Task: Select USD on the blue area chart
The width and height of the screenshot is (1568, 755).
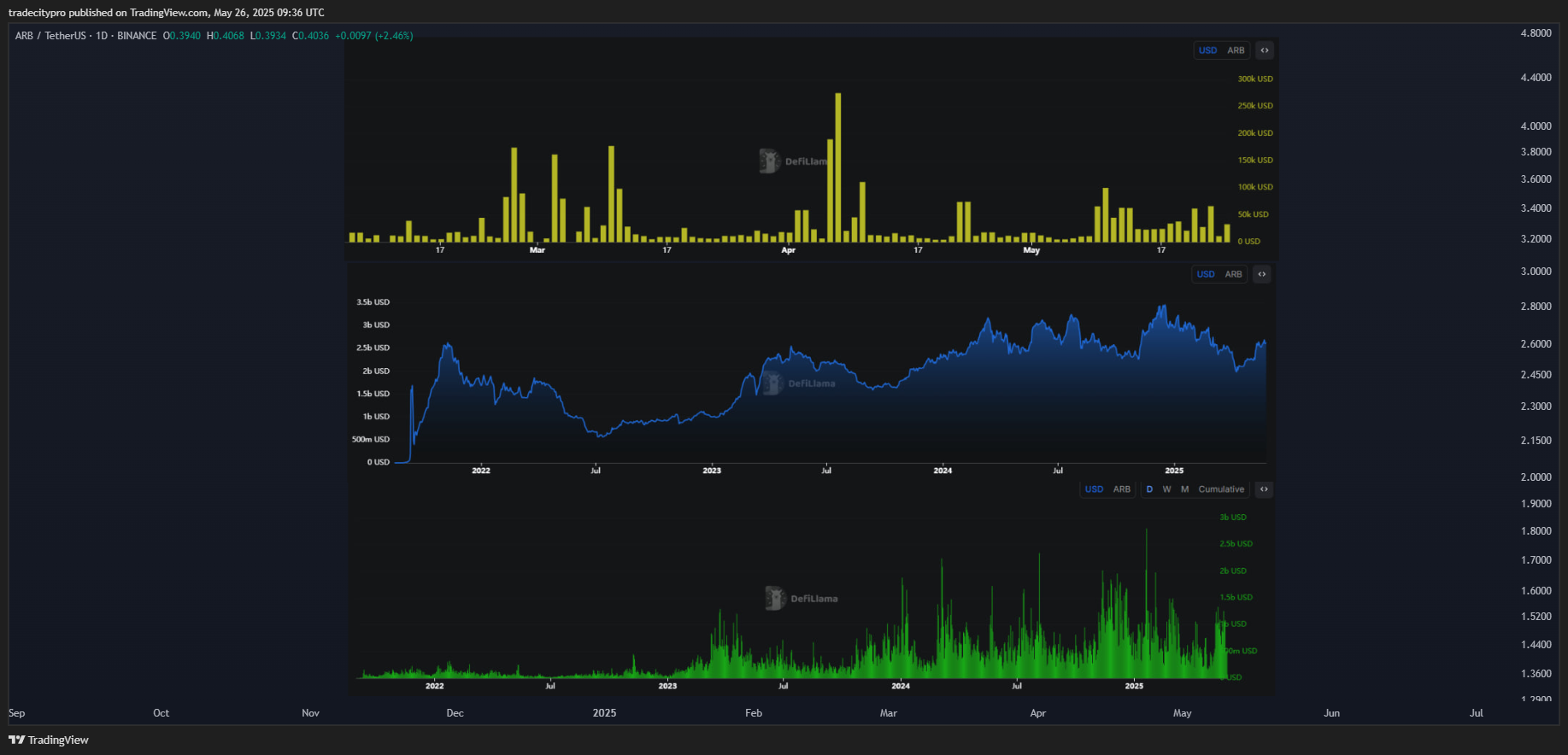Action: tap(1206, 274)
